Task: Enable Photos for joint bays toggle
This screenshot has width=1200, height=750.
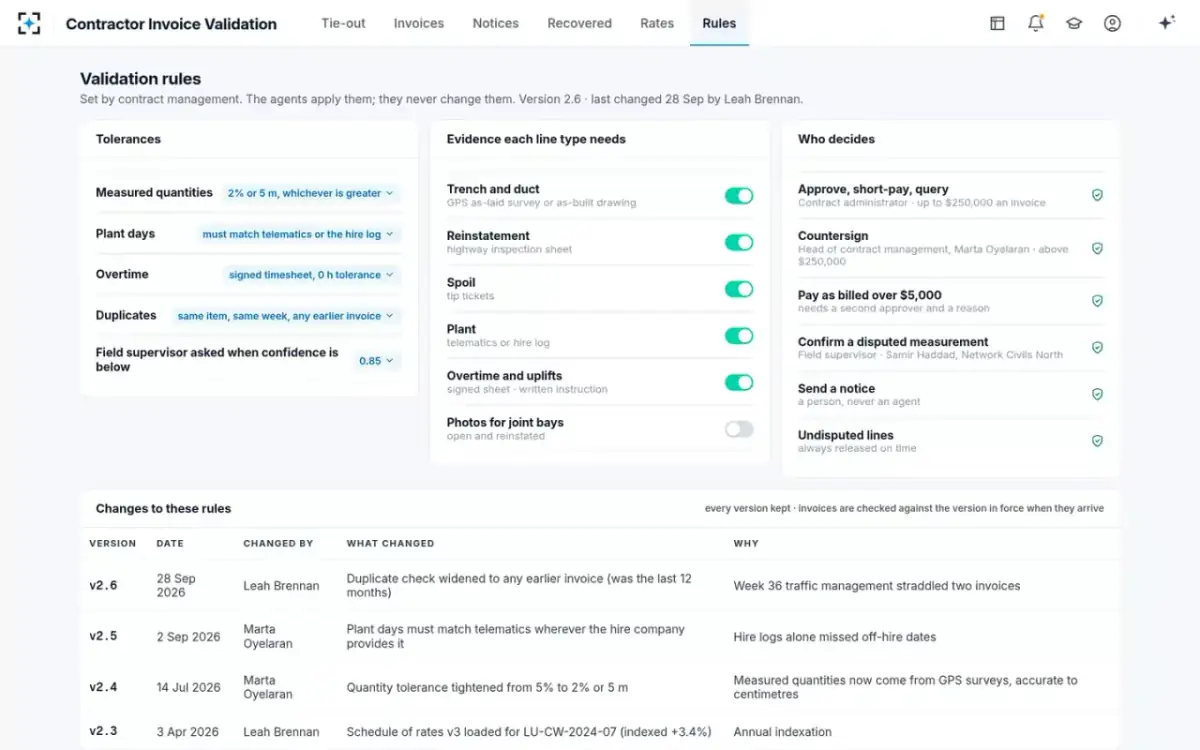Action: pos(739,429)
